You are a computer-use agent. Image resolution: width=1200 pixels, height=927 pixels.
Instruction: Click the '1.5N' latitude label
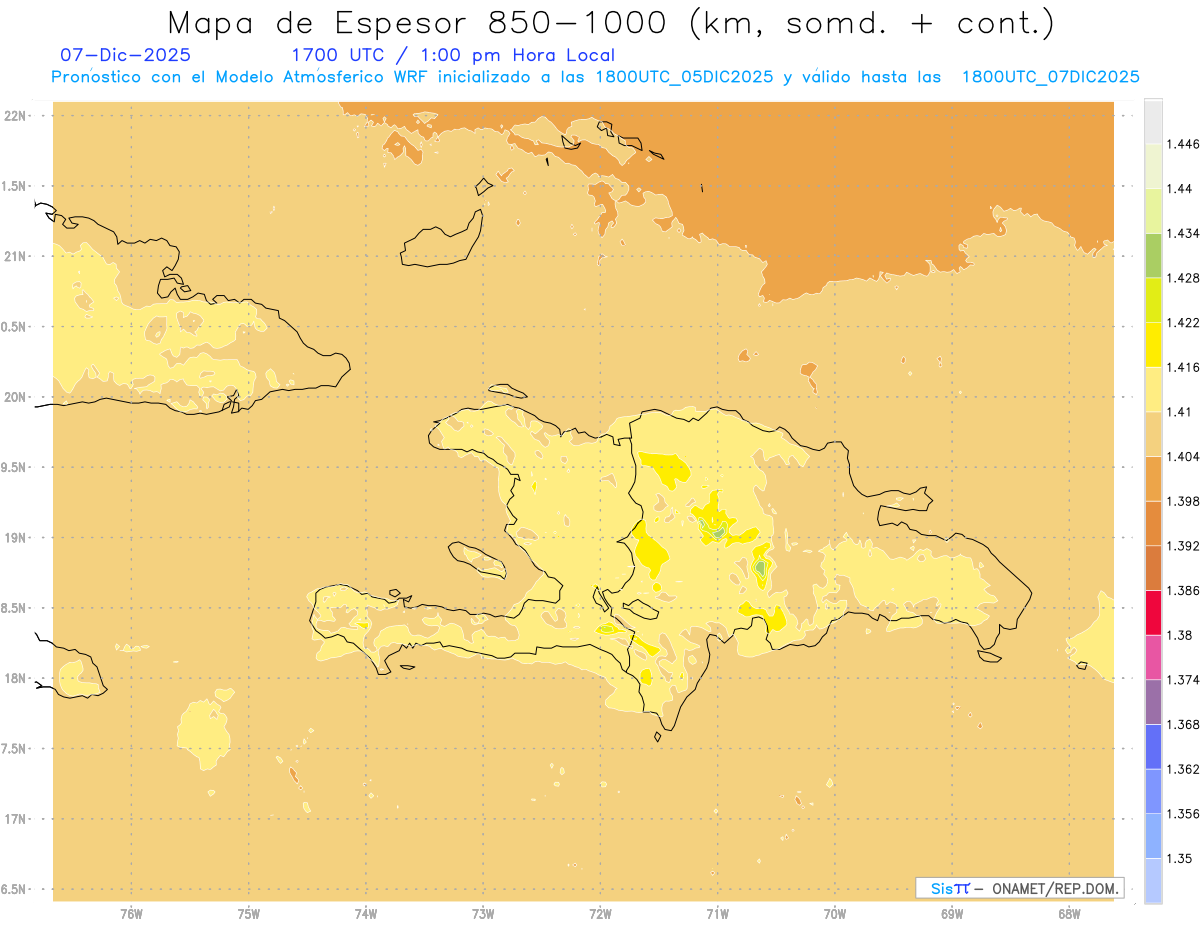pos(15,186)
